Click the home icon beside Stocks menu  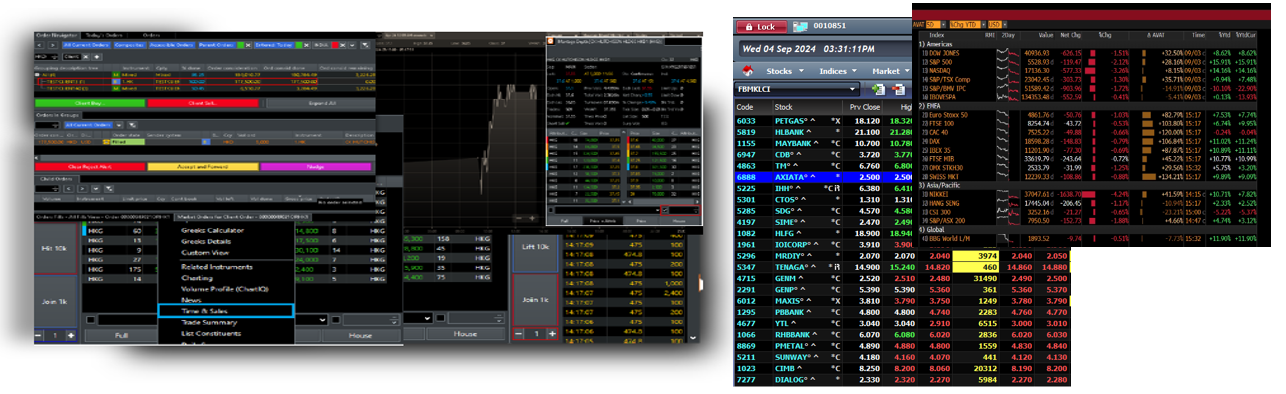747,71
